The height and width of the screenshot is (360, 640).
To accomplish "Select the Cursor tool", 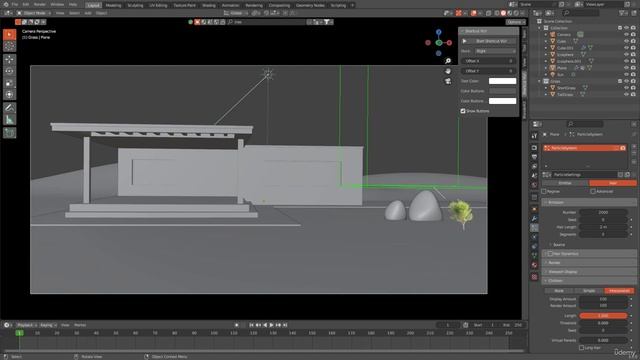I will (9, 46).
